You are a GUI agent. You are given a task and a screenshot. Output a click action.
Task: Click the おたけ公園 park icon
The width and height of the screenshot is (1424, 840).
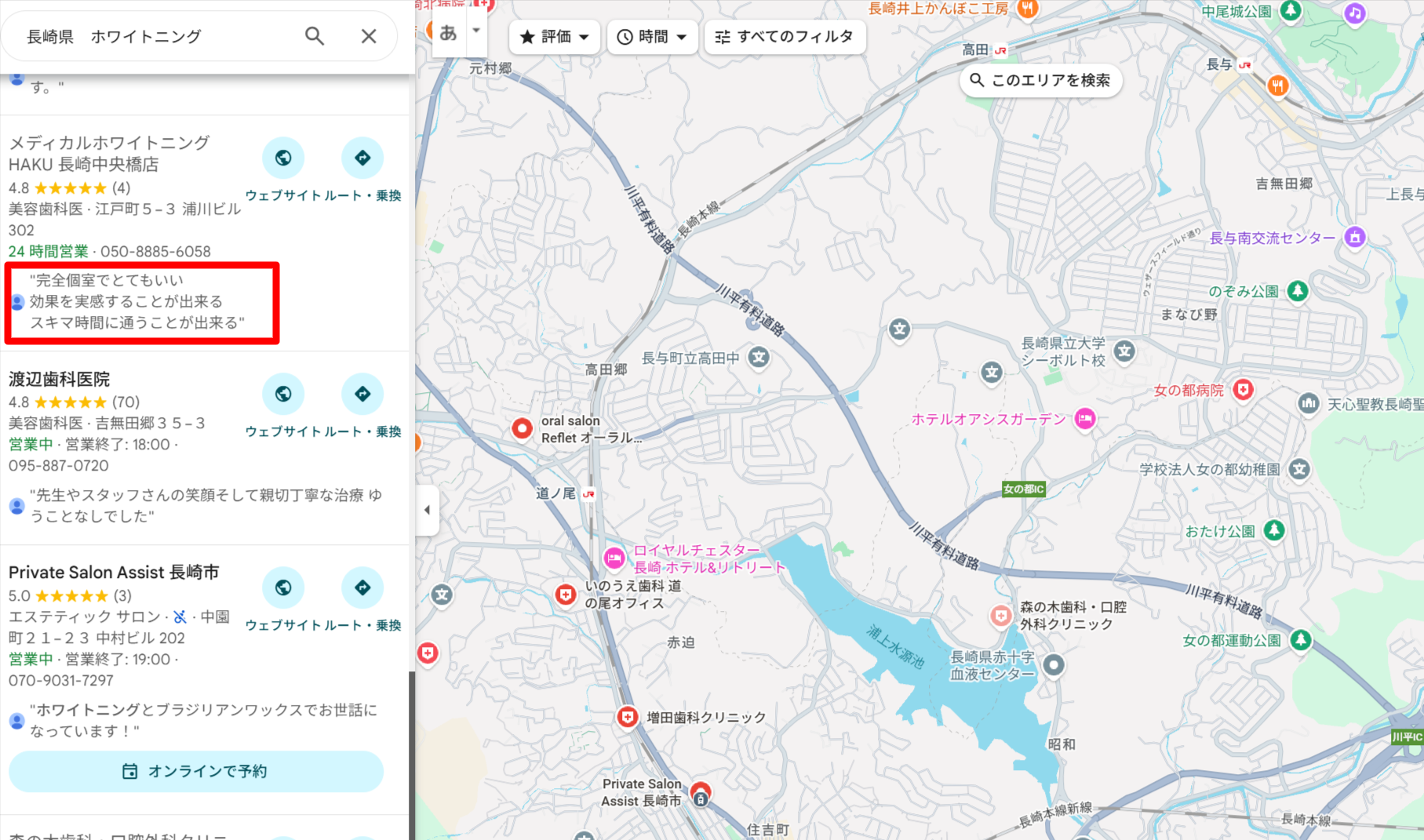1274,531
